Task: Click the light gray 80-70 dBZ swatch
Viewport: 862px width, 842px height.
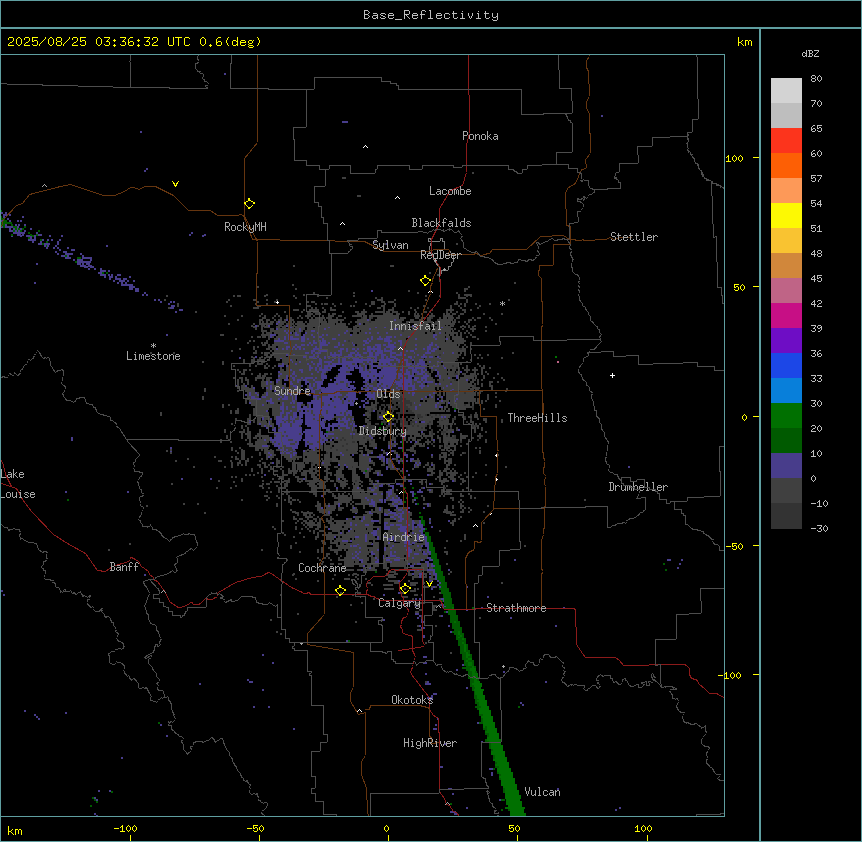Action: pos(786,91)
